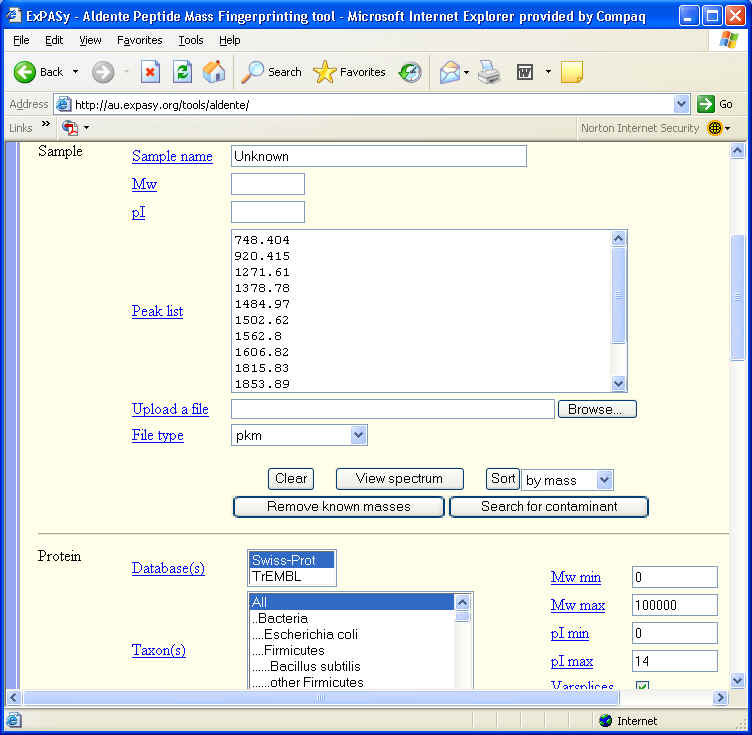The image size is (752, 735).
Task: Click the Sort button
Action: pos(503,479)
